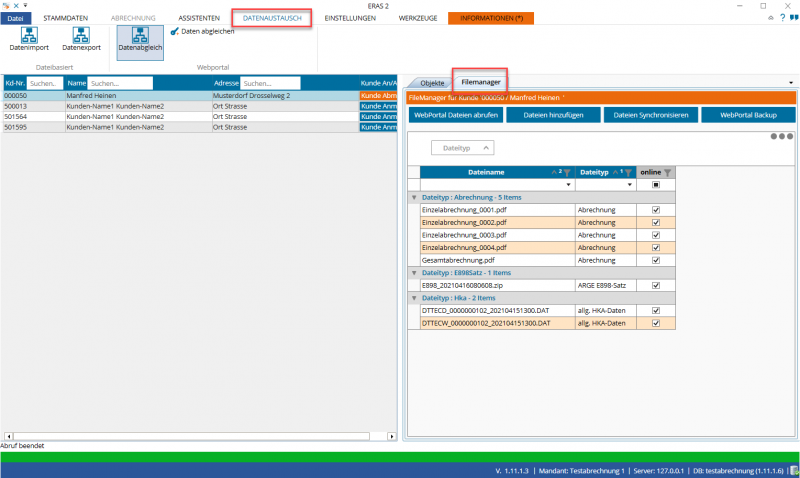Open the Dateityp filter dropdown arrow

point(630,185)
